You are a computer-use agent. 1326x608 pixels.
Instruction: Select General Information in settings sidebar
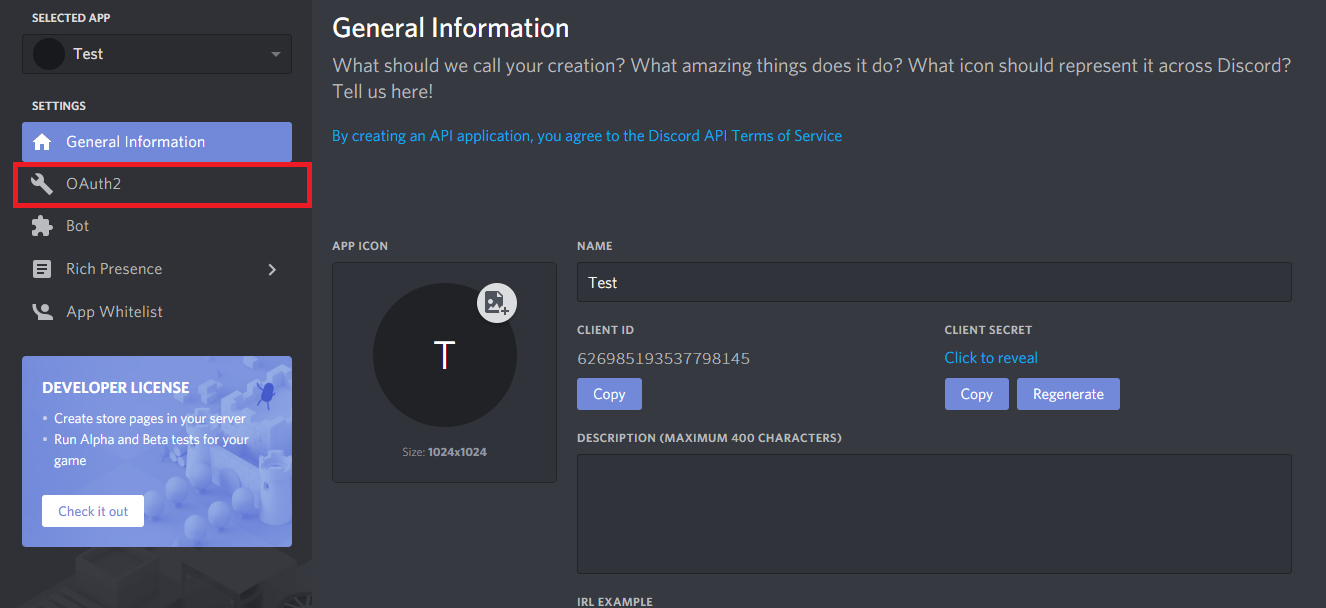pos(157,142)
